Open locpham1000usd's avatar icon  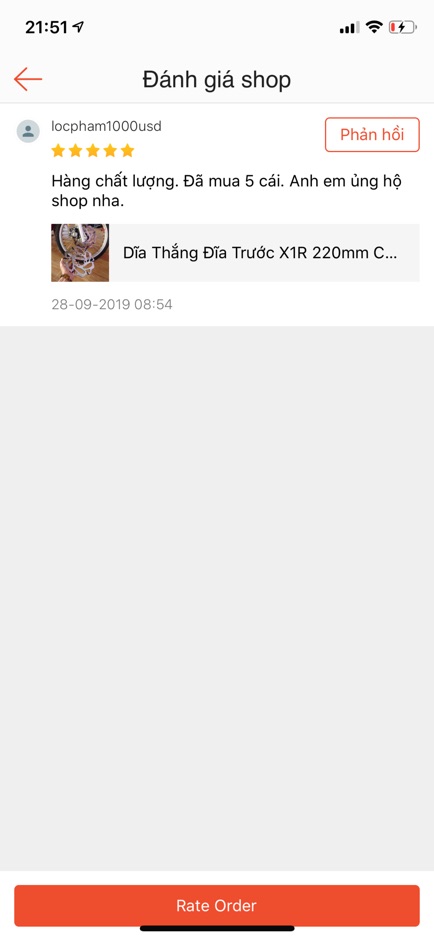[x=28, y=131]
